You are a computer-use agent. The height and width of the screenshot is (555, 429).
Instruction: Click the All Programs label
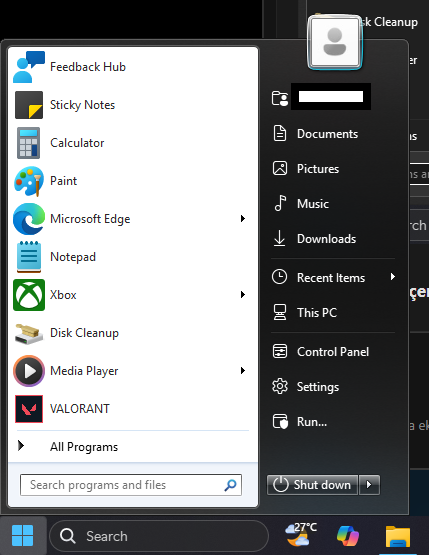point(84,447)
